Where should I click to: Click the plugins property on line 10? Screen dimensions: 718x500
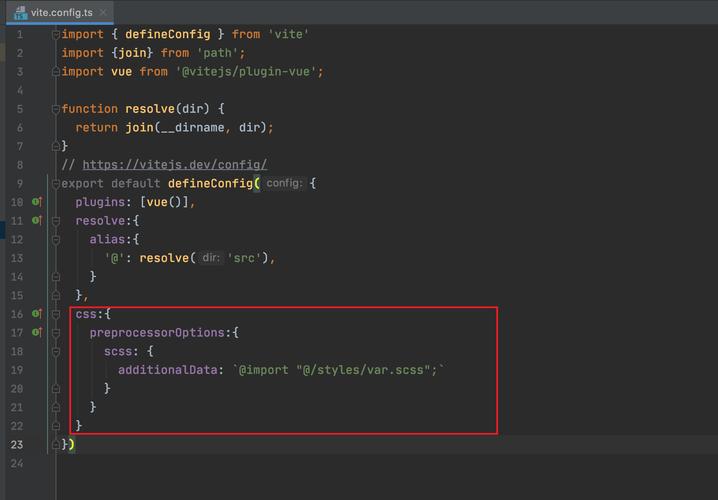[x=100, y=202]
